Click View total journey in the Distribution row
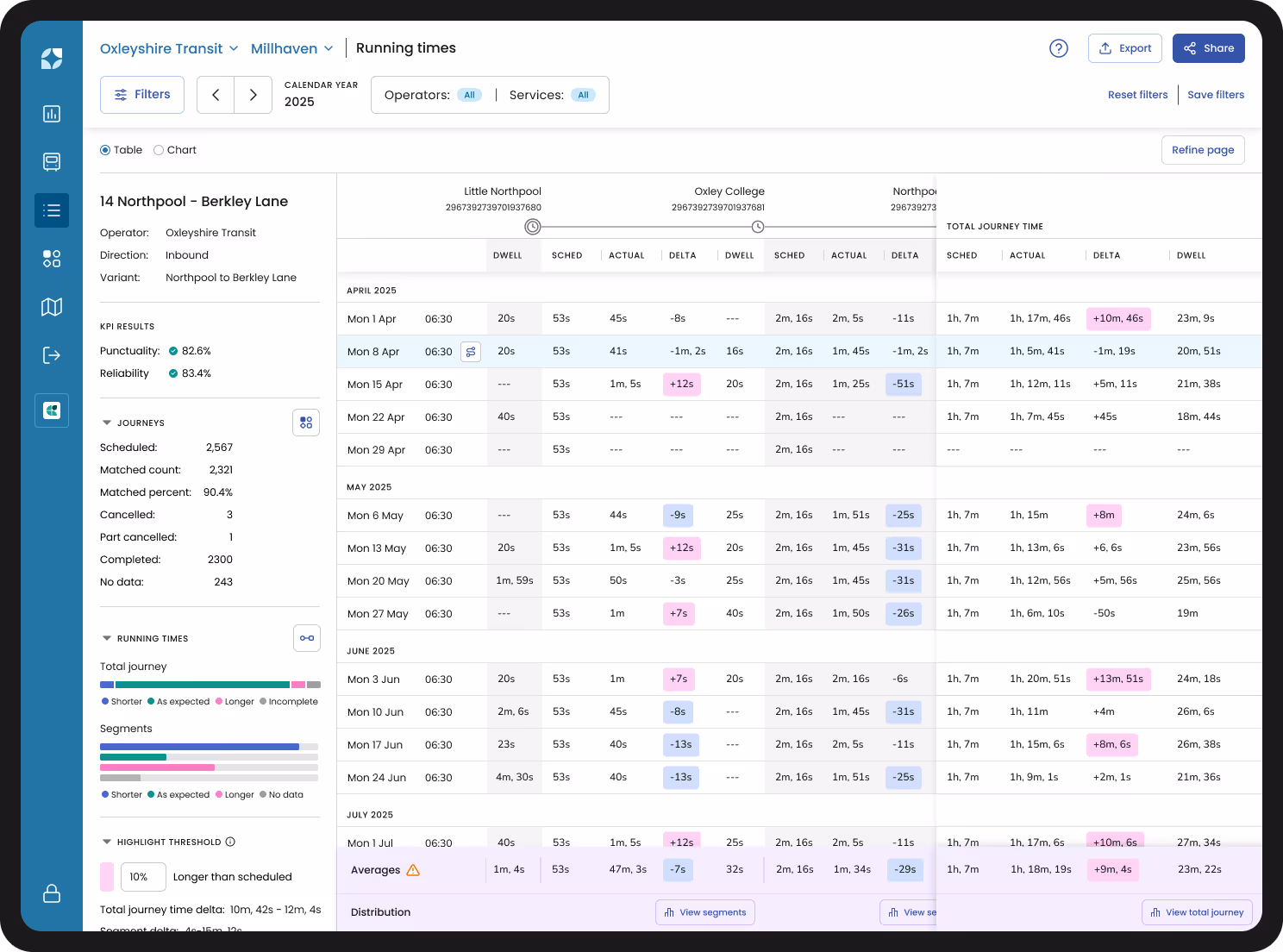Screen dimensions: 1283x952 coord(1197,912)
